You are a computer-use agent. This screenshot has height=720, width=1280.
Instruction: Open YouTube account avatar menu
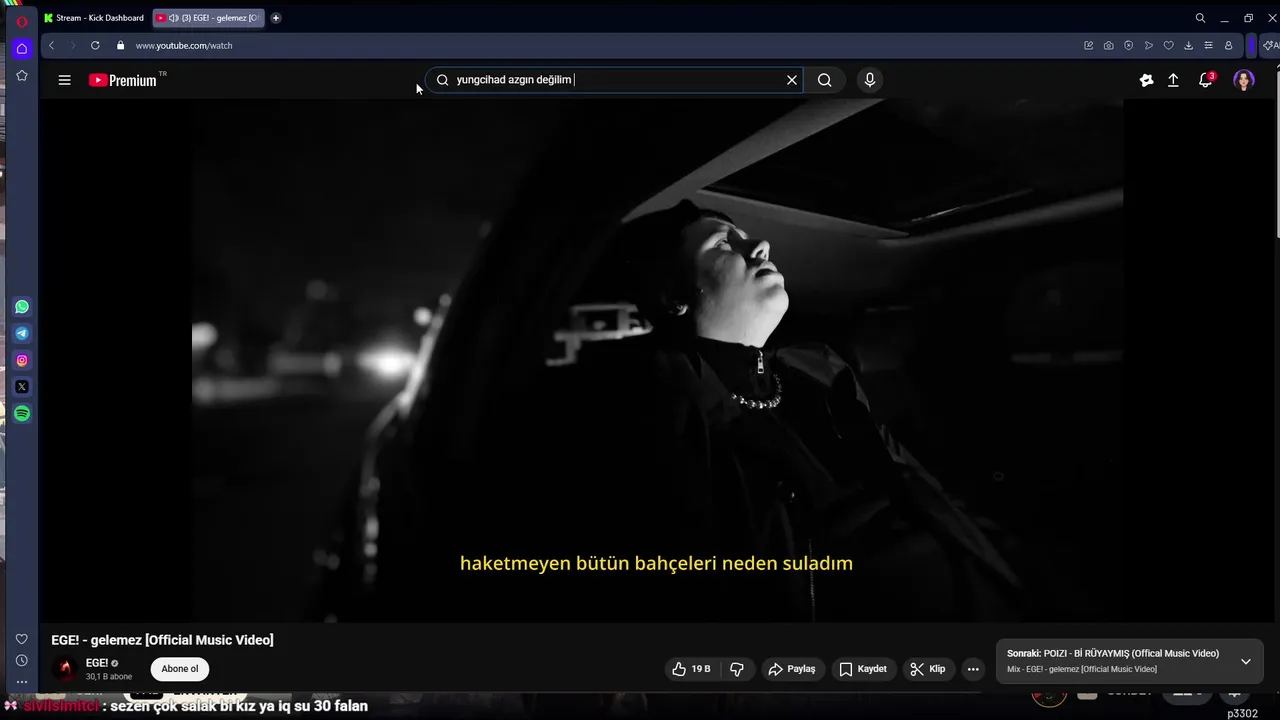(1244, 80)
